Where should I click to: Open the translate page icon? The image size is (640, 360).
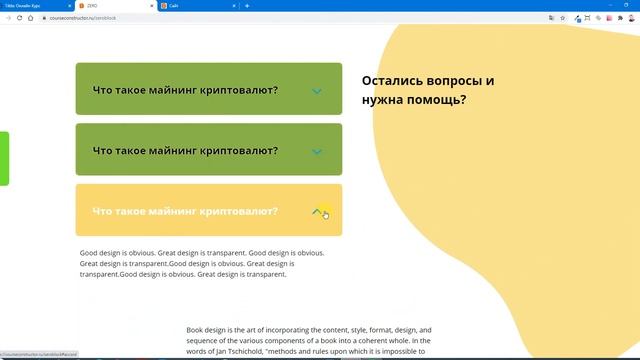551,18
